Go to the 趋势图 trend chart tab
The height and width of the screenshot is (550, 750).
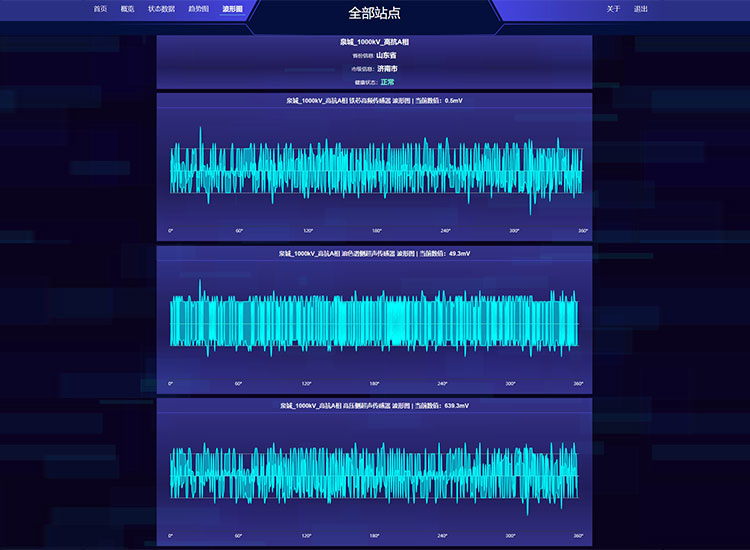coord(198,9)
